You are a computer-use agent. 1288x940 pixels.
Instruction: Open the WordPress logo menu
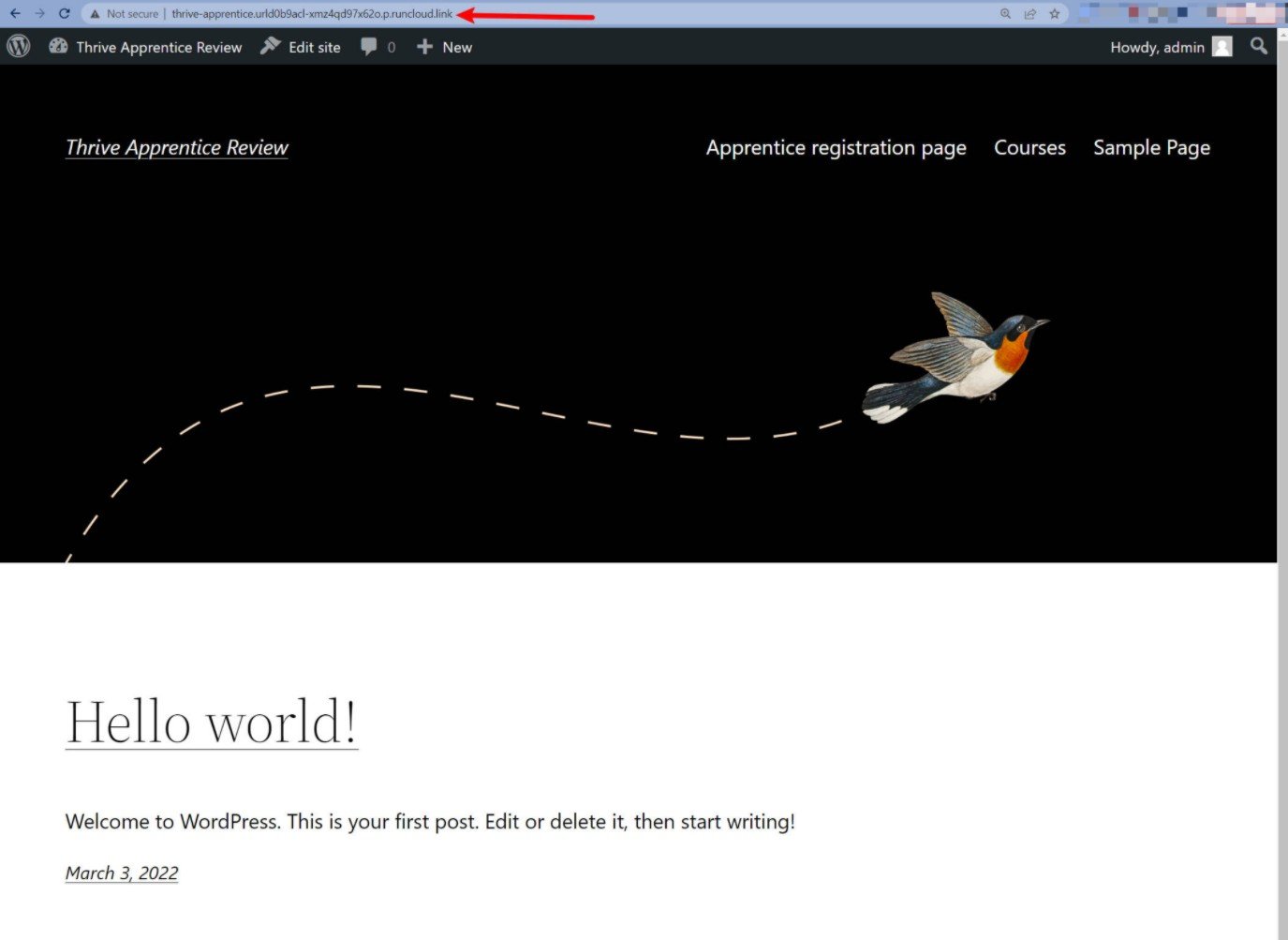pyautogui.click(x=19, y=47)
